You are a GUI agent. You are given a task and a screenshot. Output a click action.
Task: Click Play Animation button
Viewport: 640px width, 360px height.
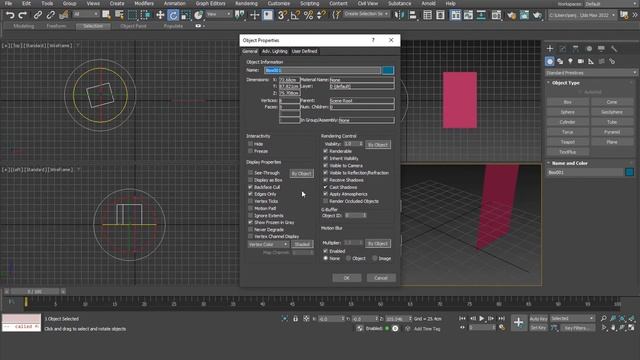point(482,318)
